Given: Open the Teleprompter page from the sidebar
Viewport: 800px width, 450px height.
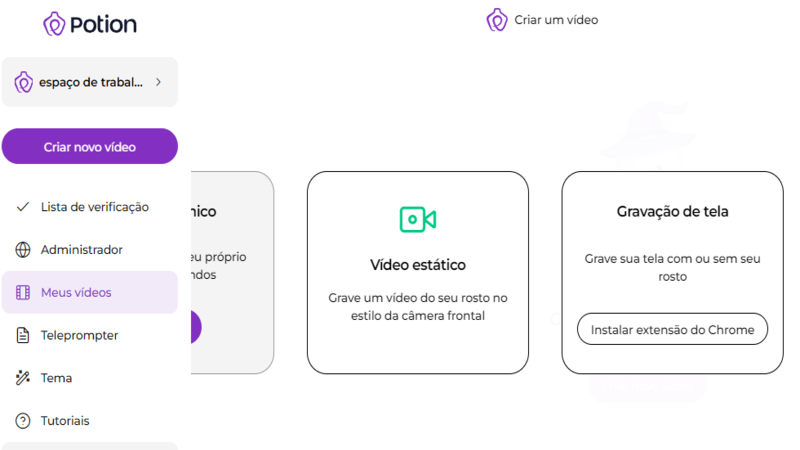Looking at the screenshot, I should 79,336.
